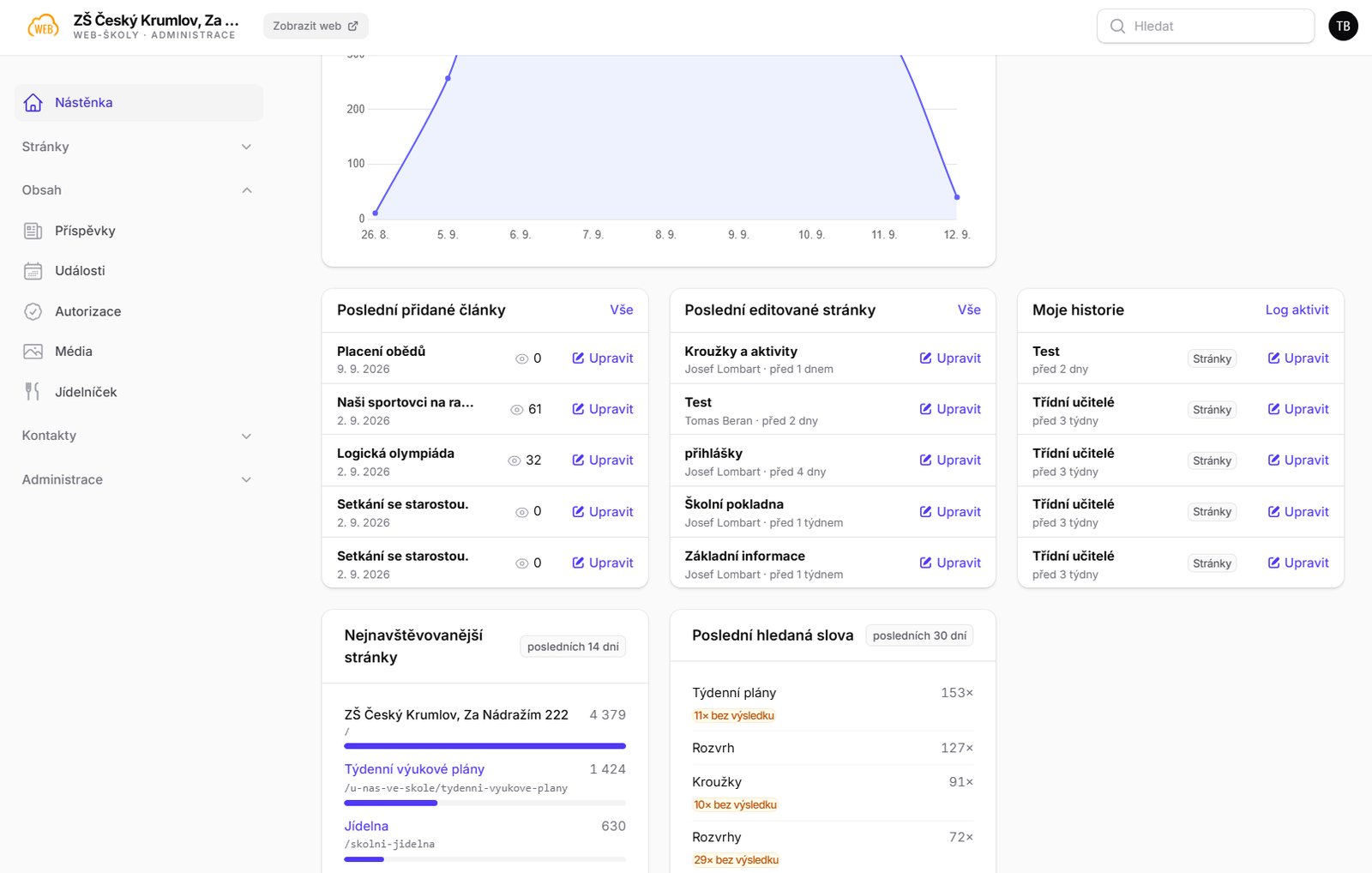Click the eye icon for Naši sportovci article
The width and height of the screenshot is (1372, 873).
517,410
